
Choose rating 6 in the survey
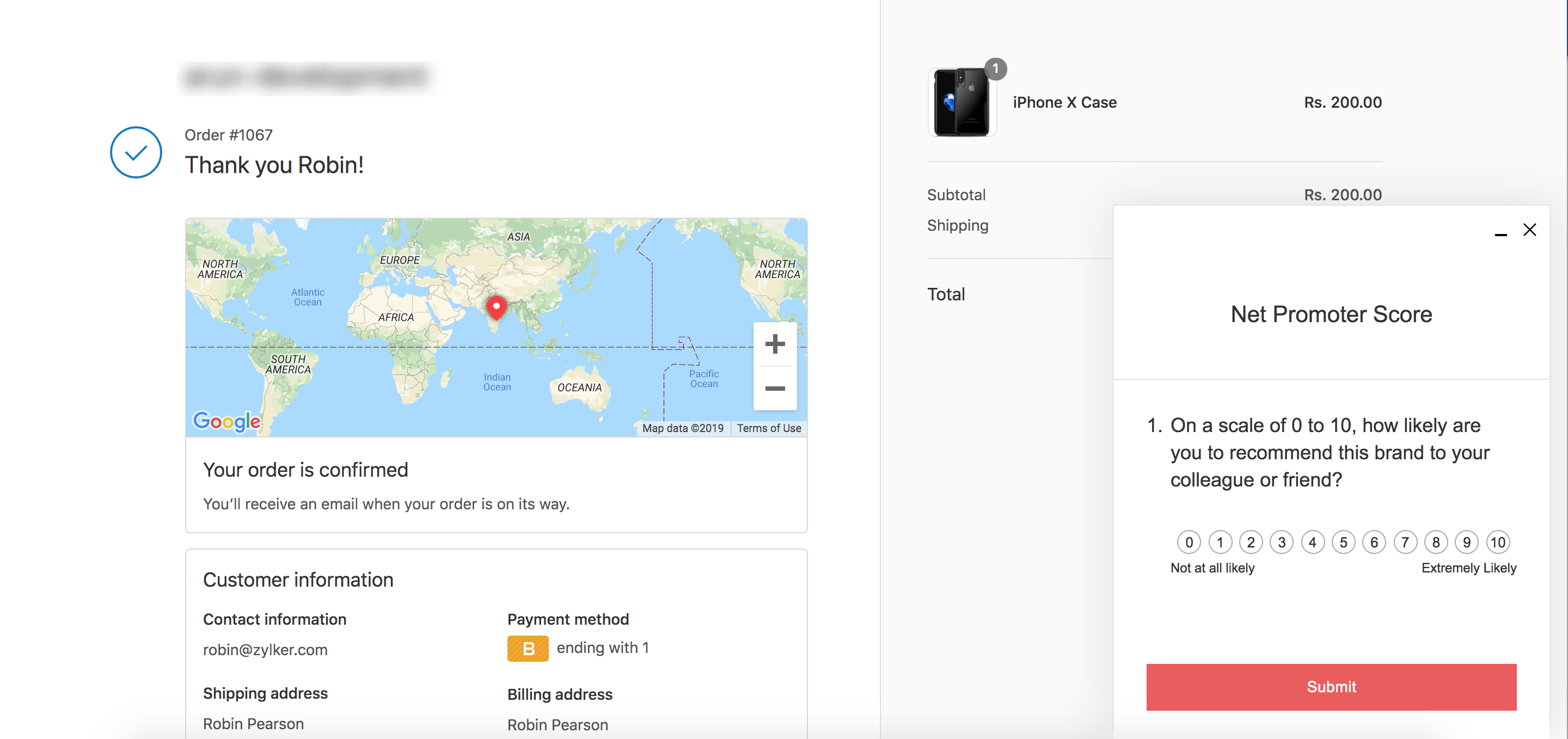point(1374,542)
